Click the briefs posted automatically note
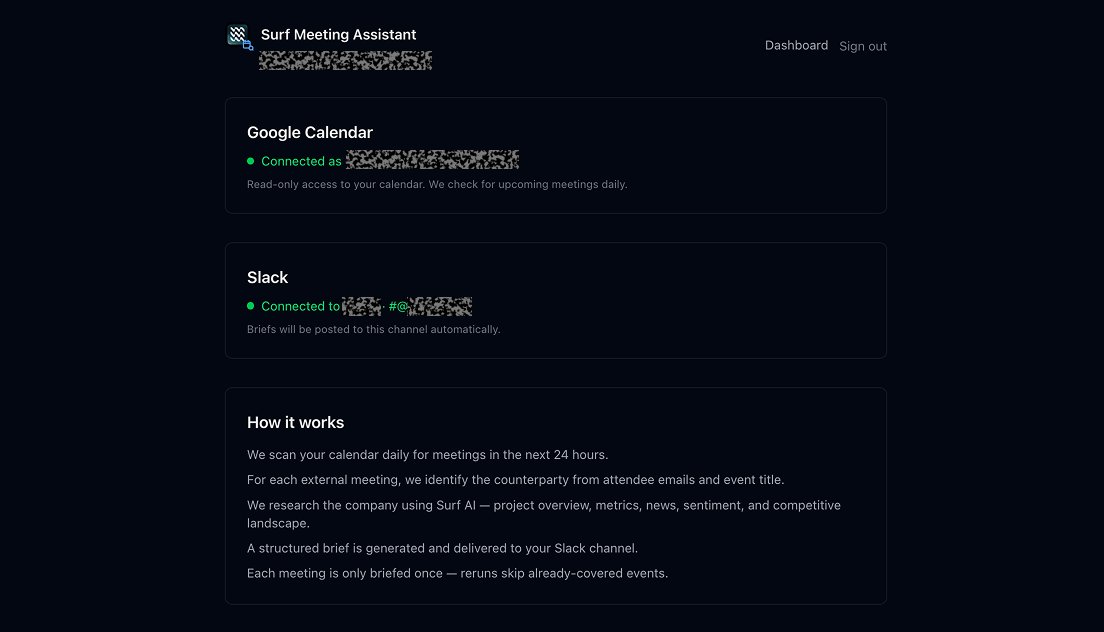 373,329
